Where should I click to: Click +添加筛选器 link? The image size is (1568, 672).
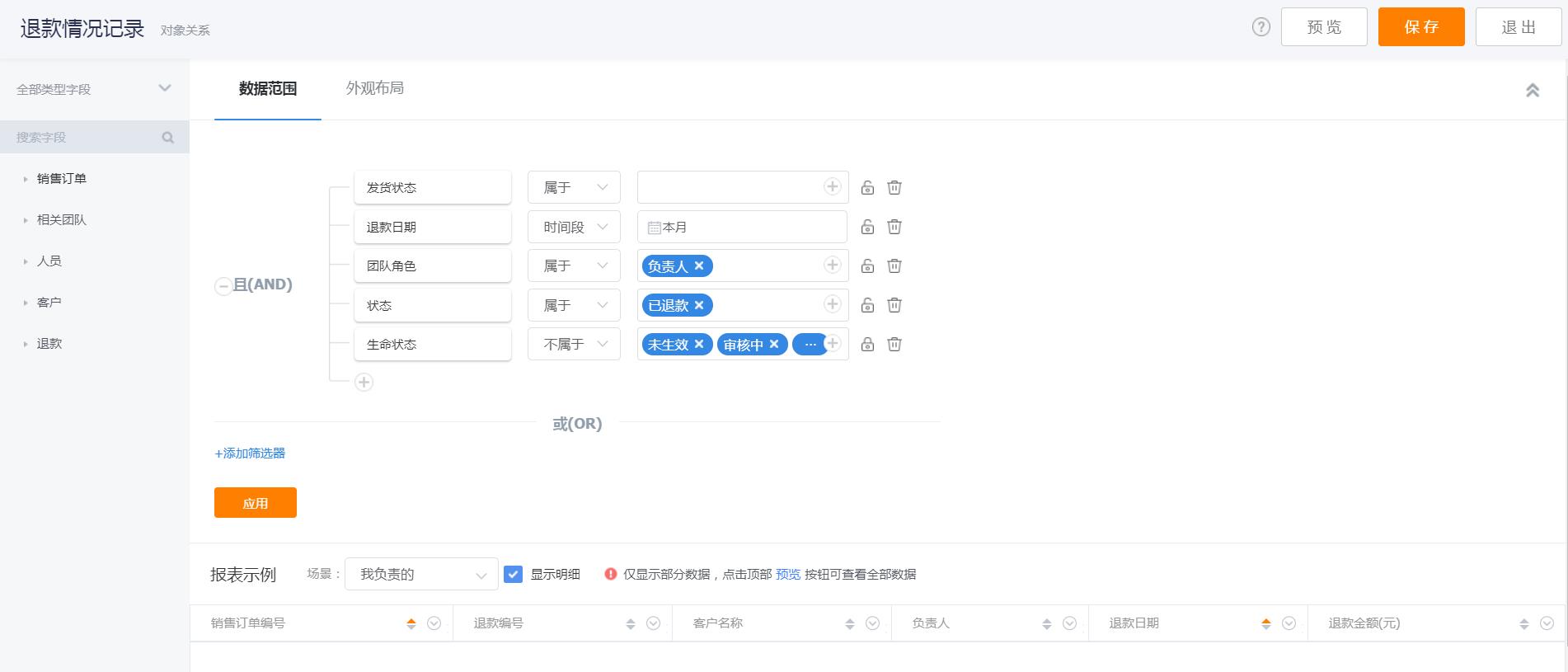click(x=250, y=453)
